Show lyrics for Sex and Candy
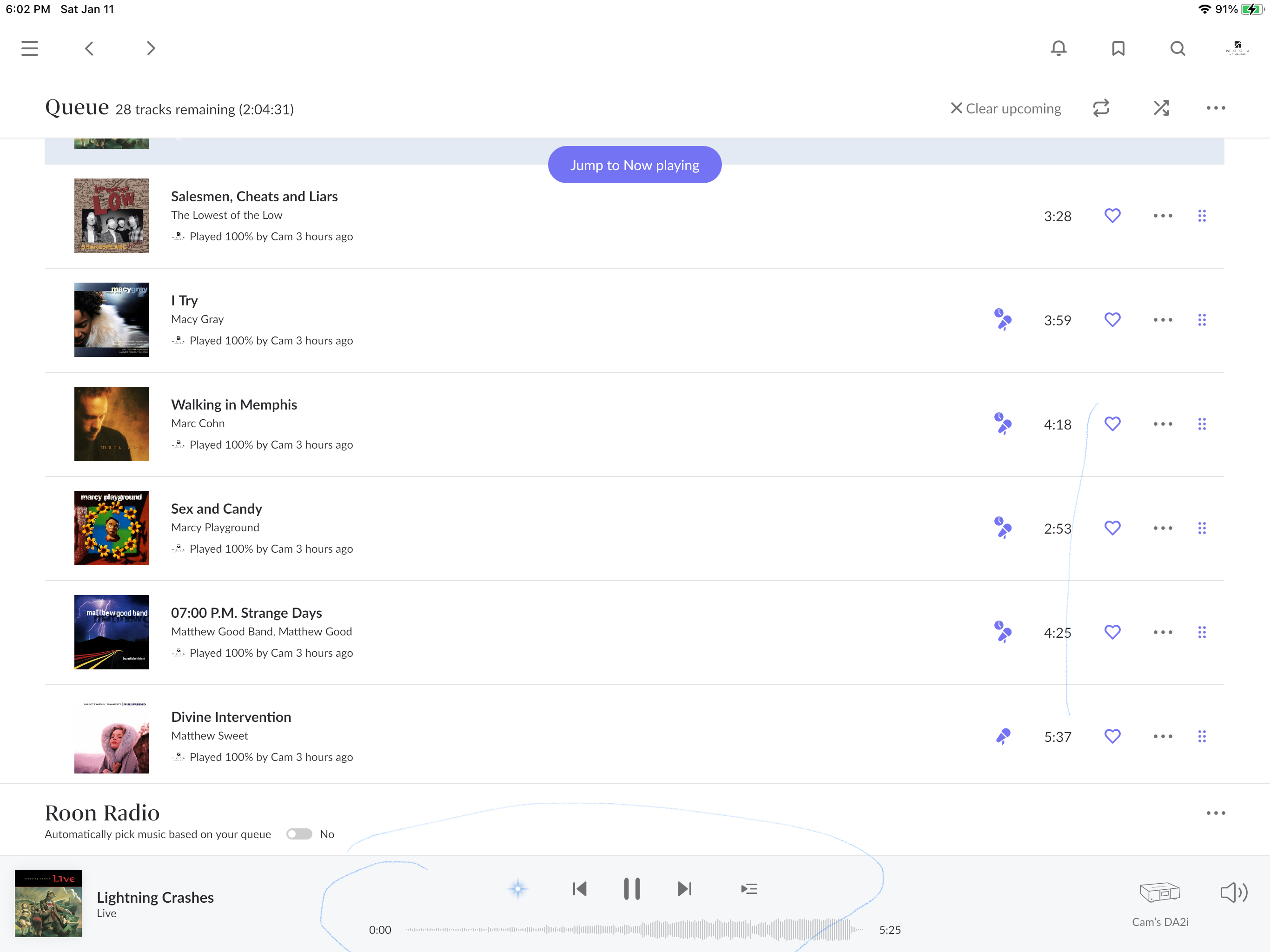Screen dimensions: 1270x952 (1002, 528)
